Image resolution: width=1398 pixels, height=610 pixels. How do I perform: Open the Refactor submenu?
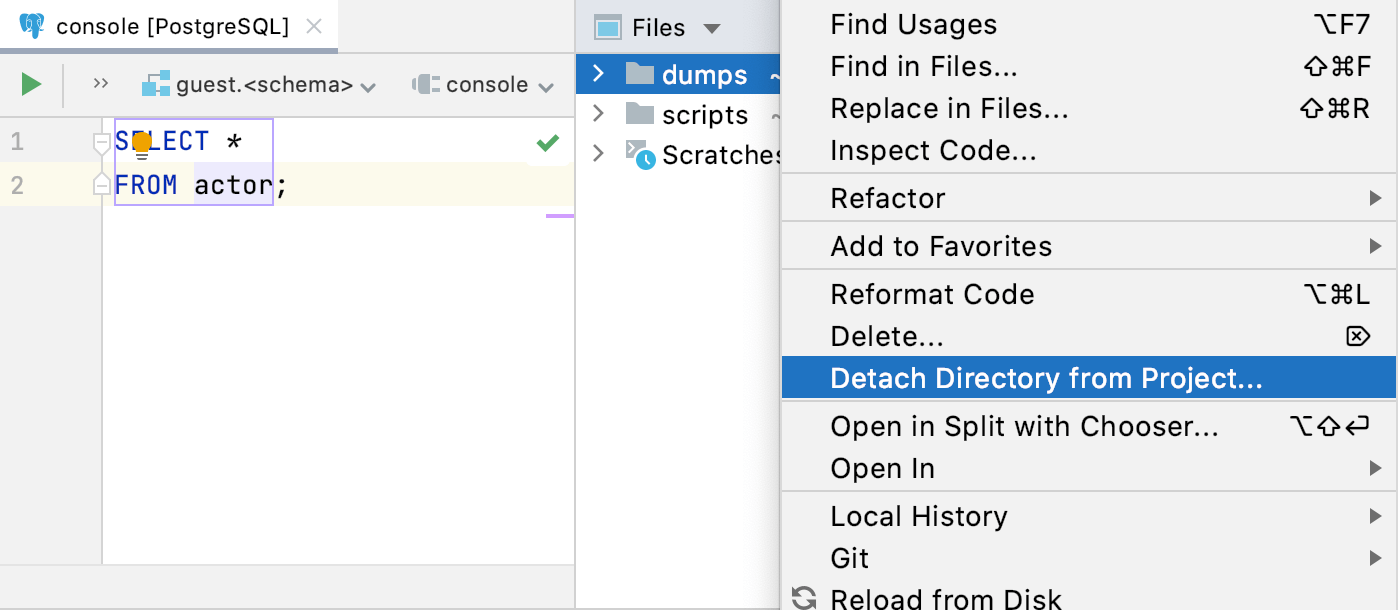[886, 198]
